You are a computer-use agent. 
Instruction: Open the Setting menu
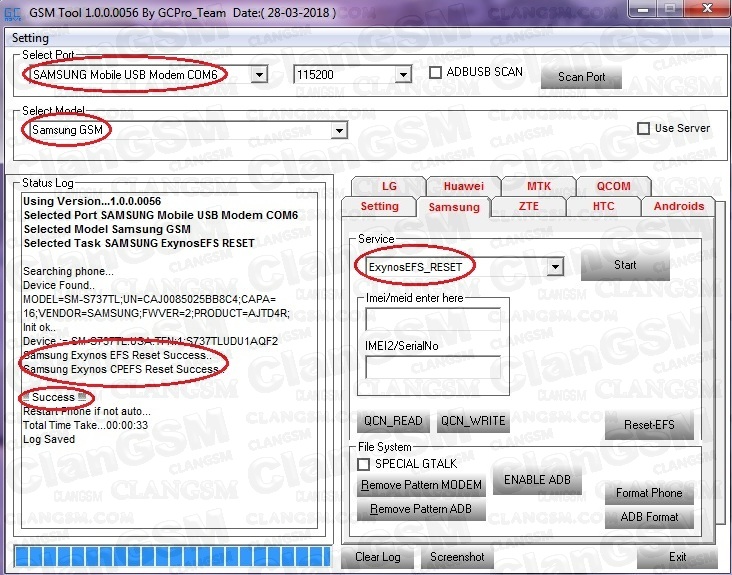pos(30,38)
